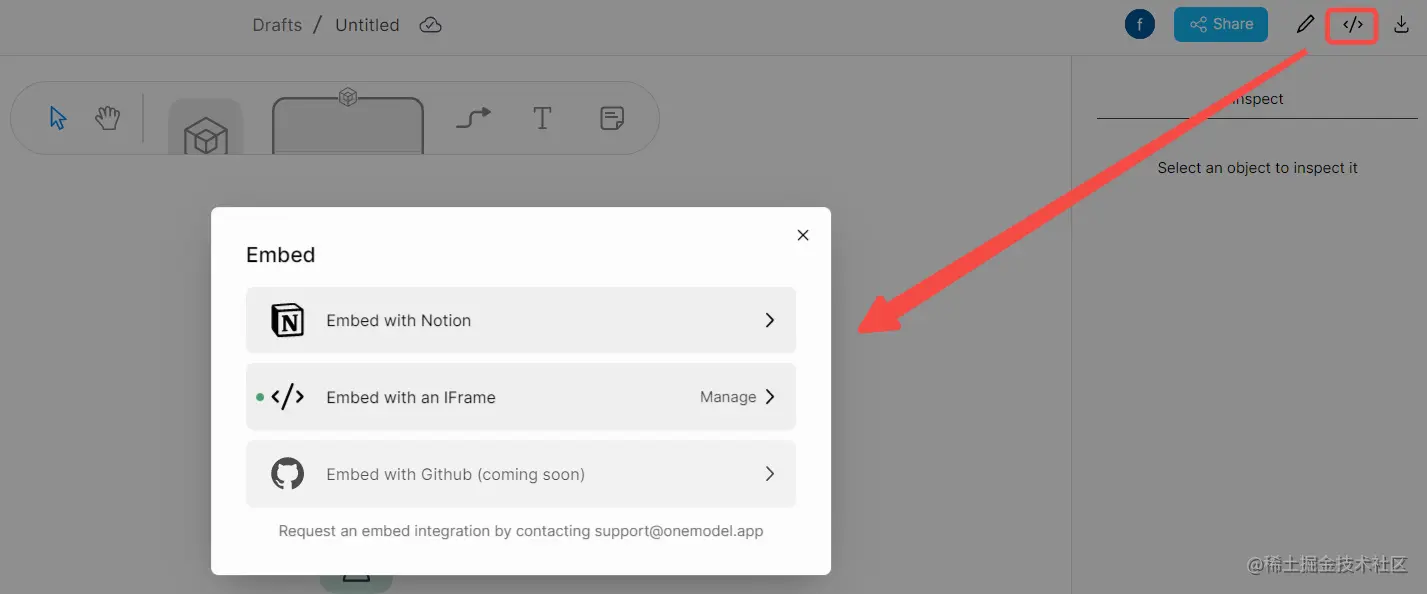Select the Text tool

[x=542, y=119]
